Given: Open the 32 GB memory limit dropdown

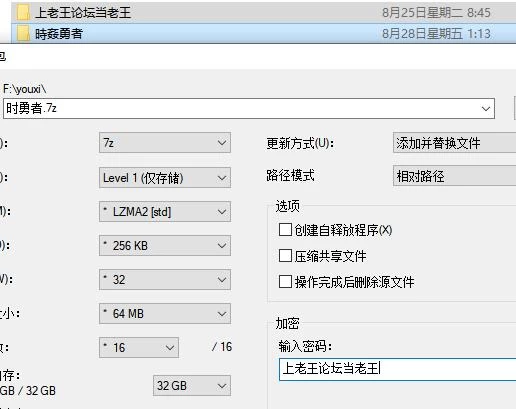Looking at the screenshot, I should 192,386.
